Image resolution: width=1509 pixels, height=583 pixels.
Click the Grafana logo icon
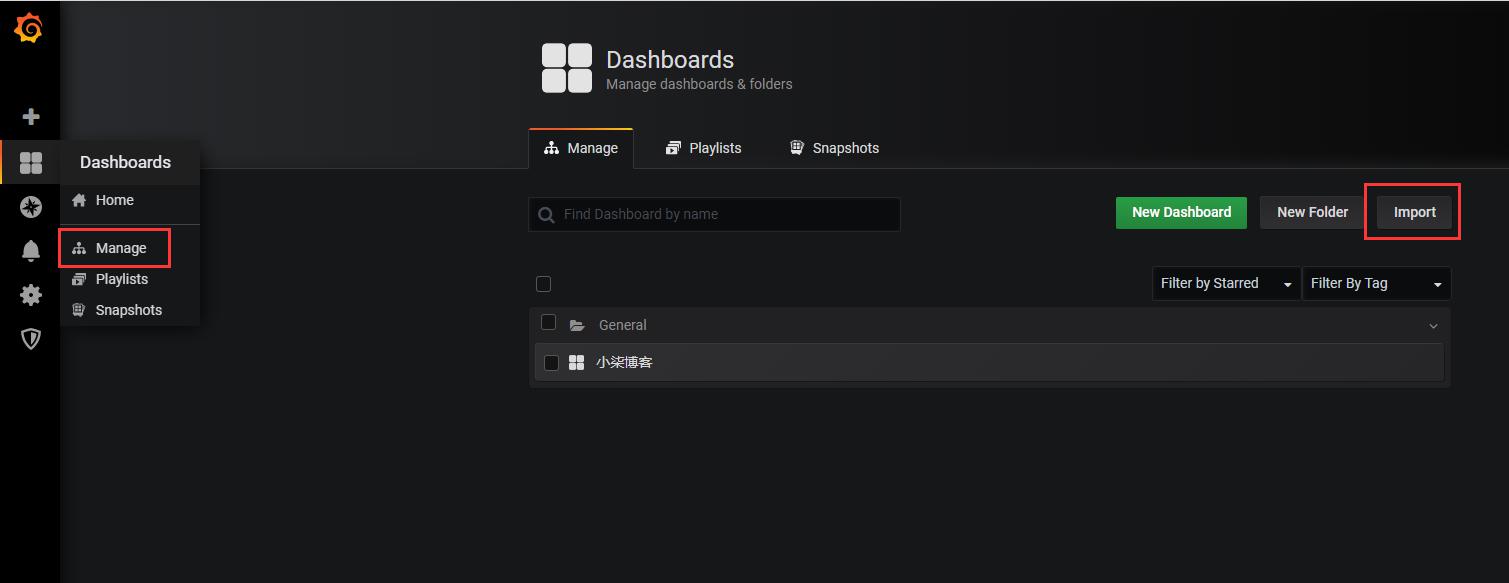point(29,29)
